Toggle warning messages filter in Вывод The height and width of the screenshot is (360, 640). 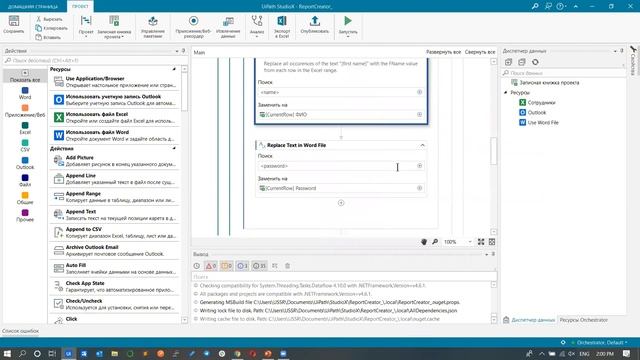[227, 266]
